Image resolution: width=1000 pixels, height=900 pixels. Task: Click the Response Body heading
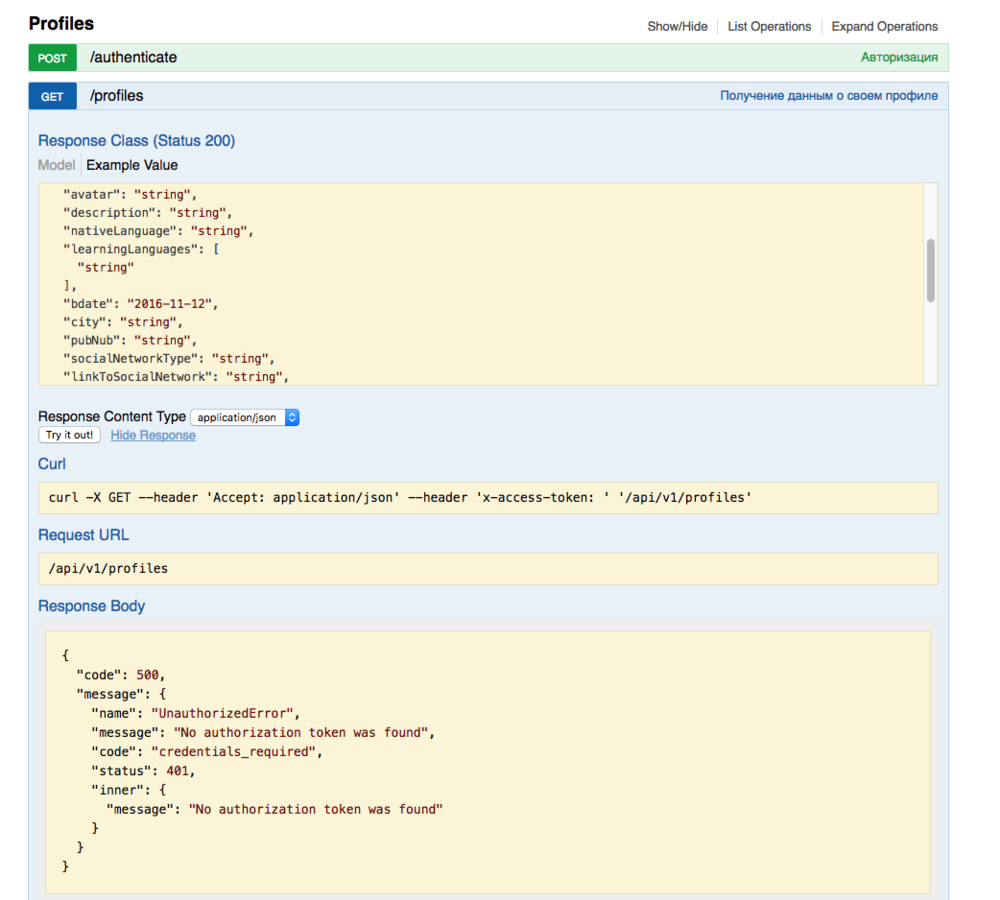coord(91,605)
